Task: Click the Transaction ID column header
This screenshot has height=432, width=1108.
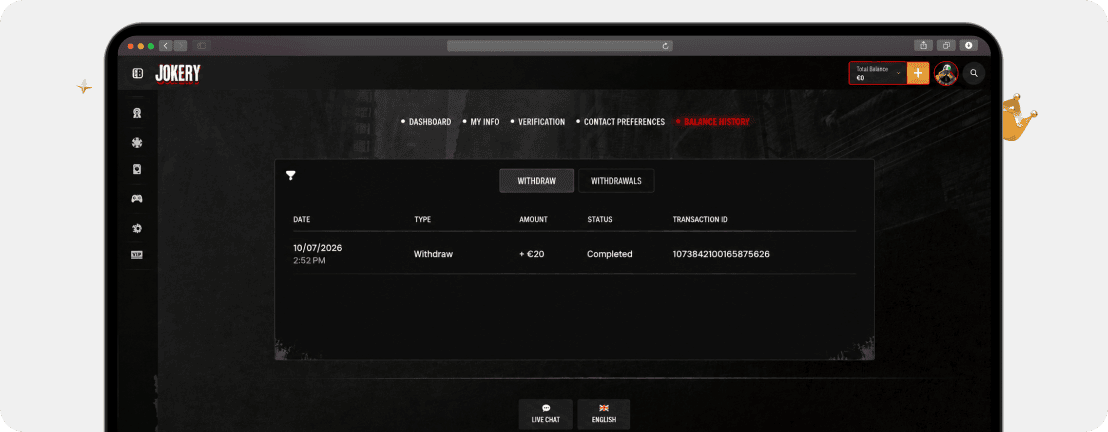Action: coord(700,220)
